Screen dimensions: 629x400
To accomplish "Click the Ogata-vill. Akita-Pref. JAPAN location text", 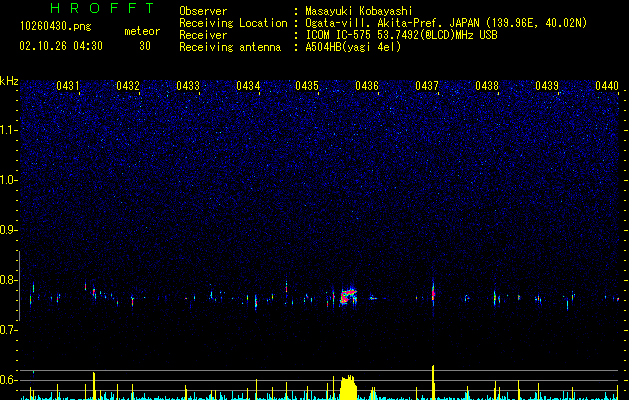I will pos(446,23).
